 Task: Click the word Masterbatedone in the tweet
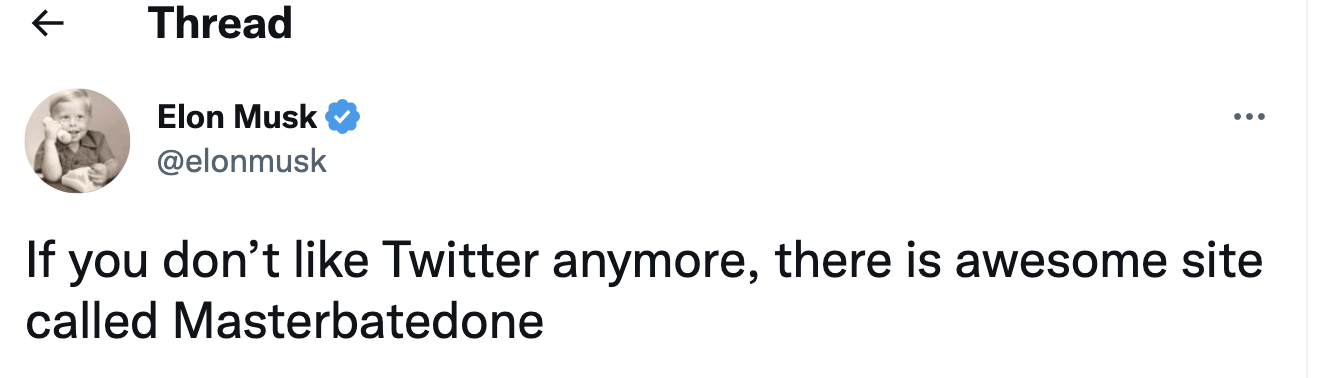358,321
